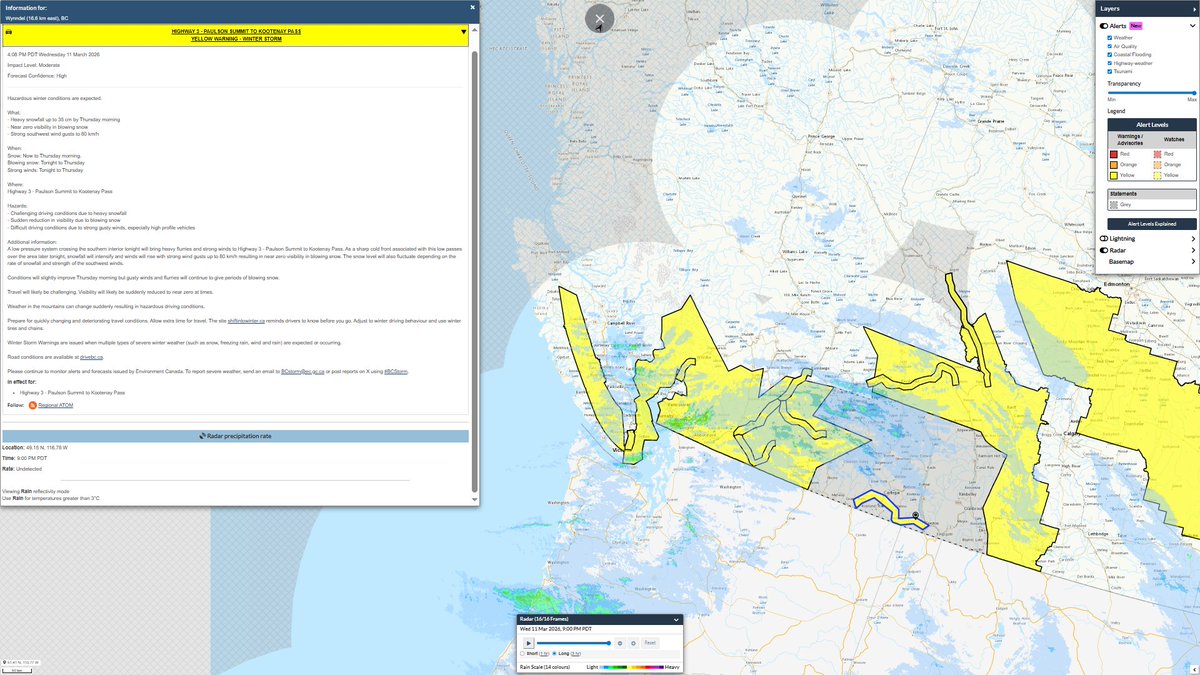Step radar to previous frame
Image resolution: width=1200 pixels, height=675 pixels.
point(620,643)
